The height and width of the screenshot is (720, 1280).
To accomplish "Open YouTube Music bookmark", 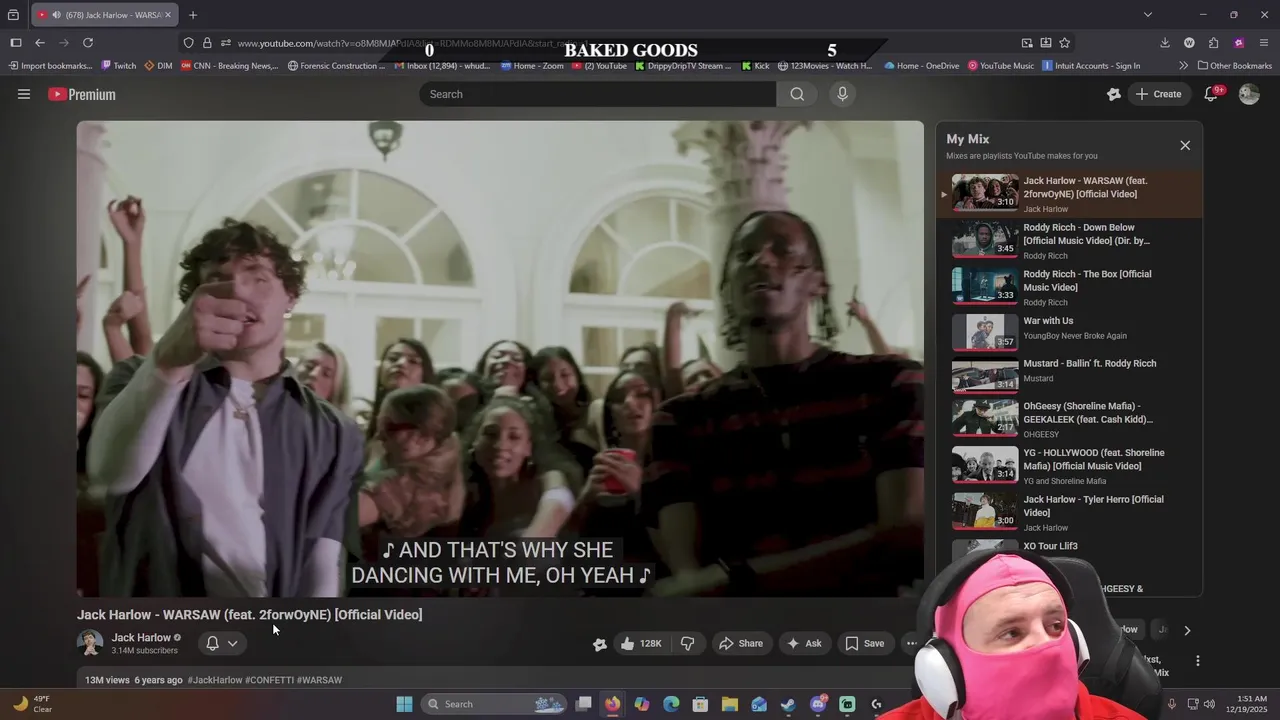I will tap(1000, 66).
